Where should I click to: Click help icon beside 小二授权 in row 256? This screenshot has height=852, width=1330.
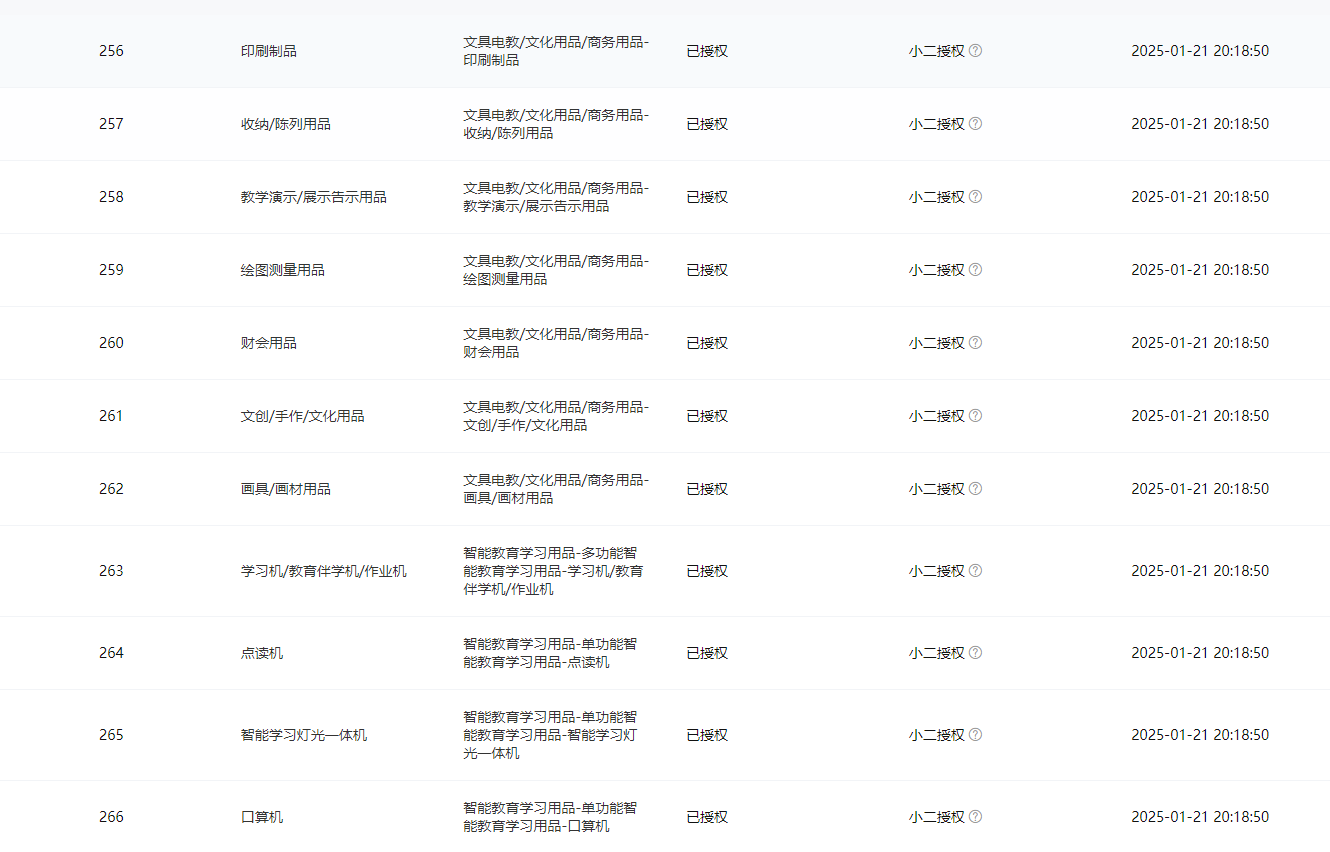pyautogui.click(x=975, y=51)
